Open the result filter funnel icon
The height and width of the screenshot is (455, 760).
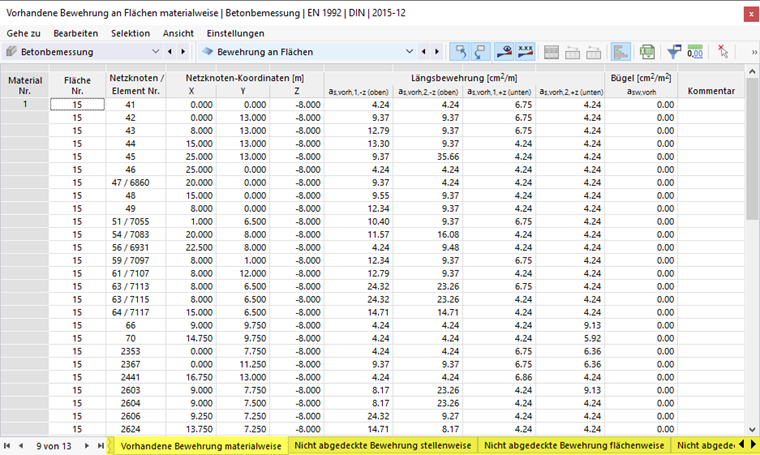click(x=674, y=52)
